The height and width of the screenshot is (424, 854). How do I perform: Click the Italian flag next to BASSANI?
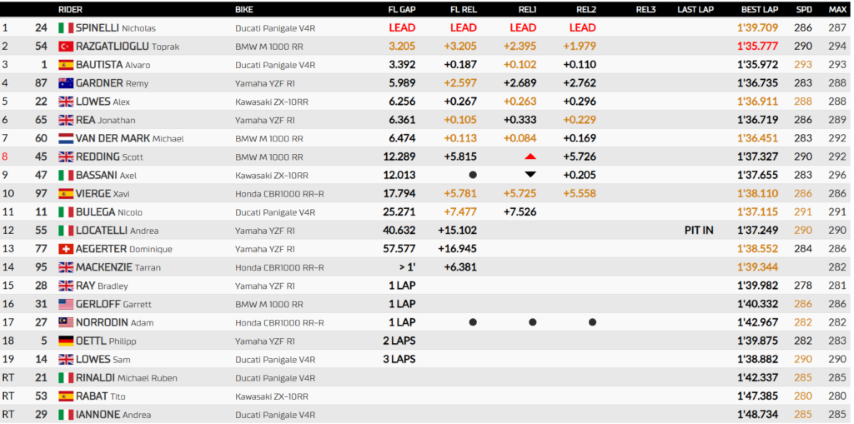[x=66, y=175]
